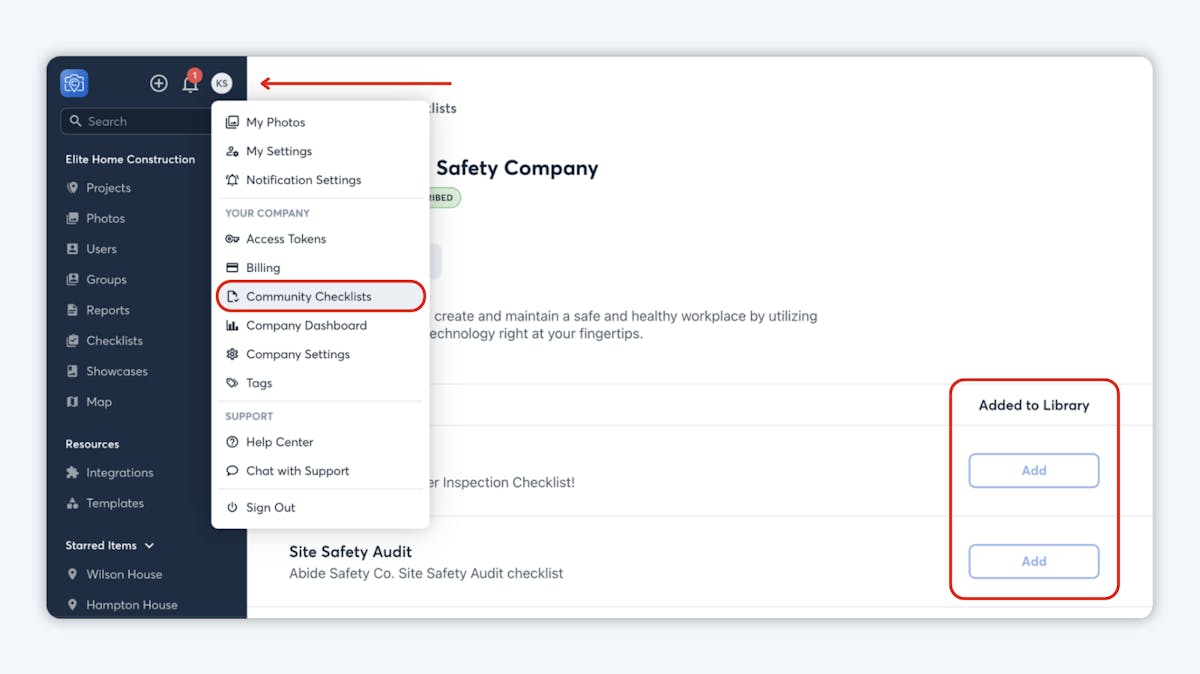Click the plus create icon

click(x=159, y=83)
